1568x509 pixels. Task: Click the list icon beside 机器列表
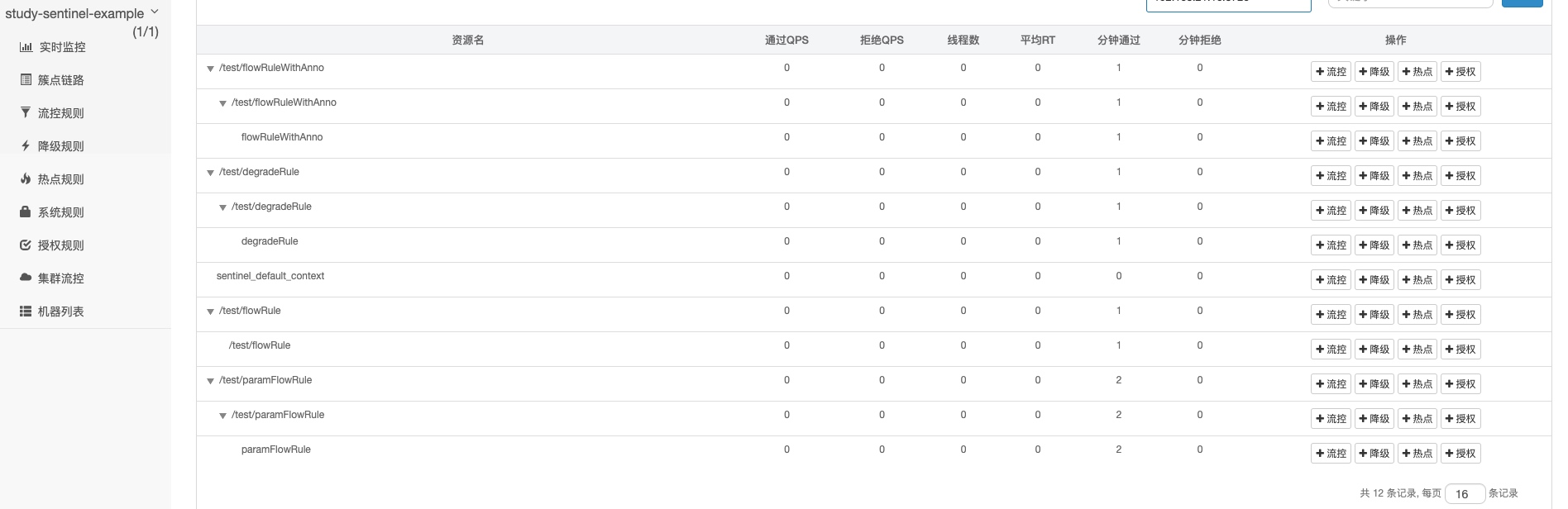coord(26,312)
